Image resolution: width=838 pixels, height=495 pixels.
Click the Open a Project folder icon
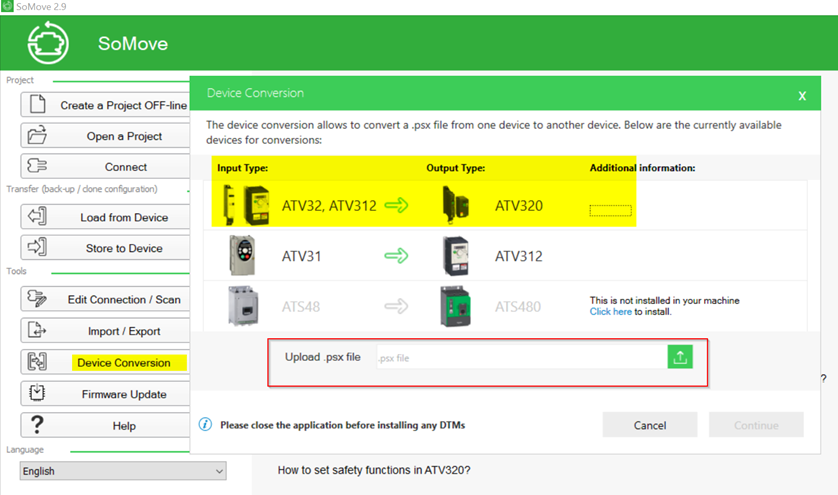click(37, 135)
